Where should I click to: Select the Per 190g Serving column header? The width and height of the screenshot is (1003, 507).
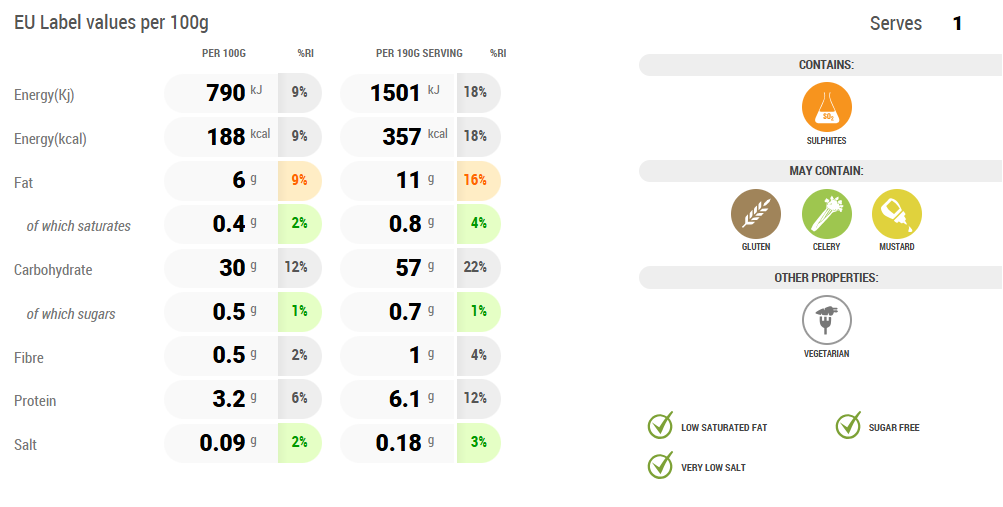pos(419,53)
